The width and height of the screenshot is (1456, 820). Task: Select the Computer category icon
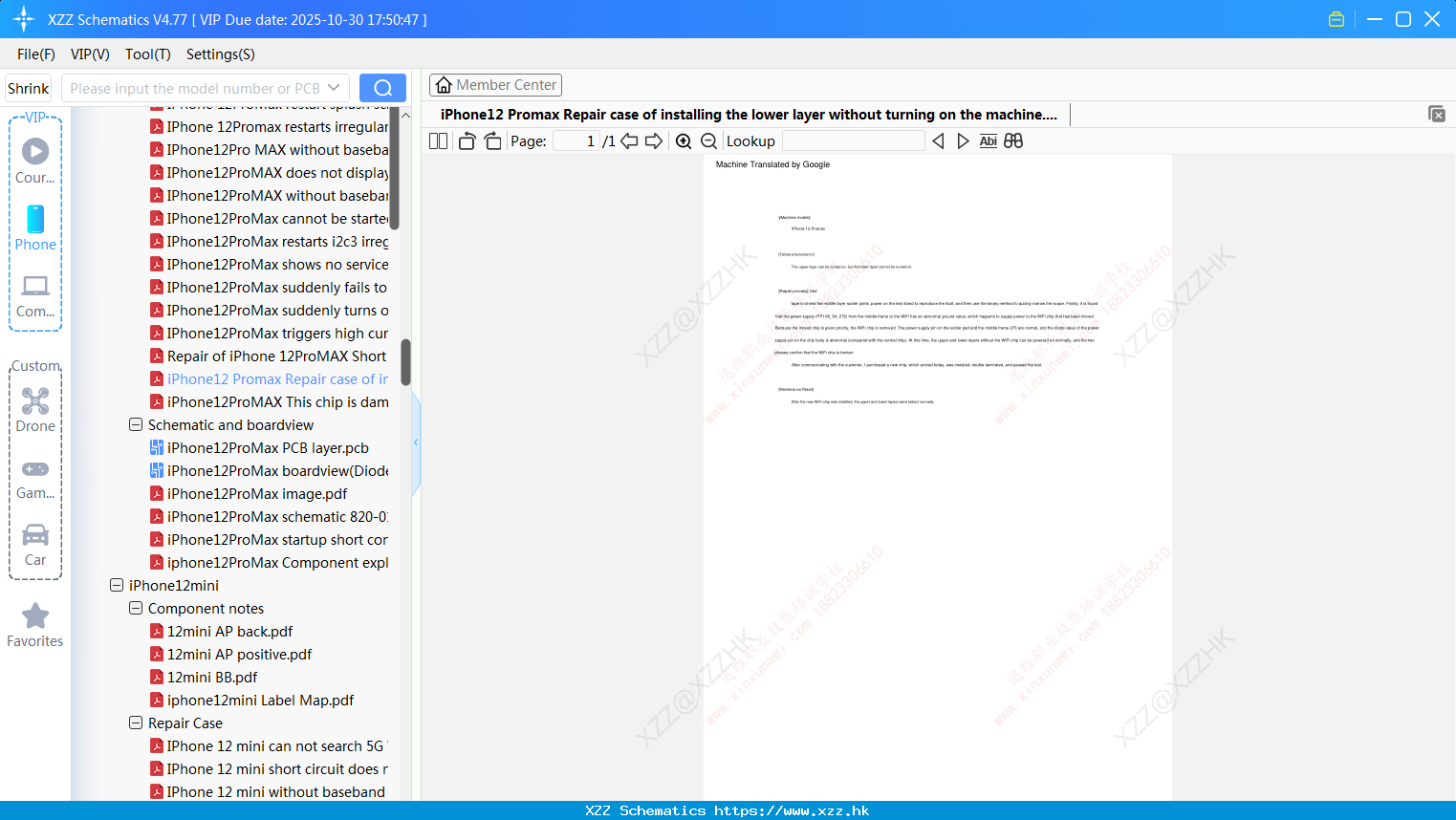tap(35, 295)
